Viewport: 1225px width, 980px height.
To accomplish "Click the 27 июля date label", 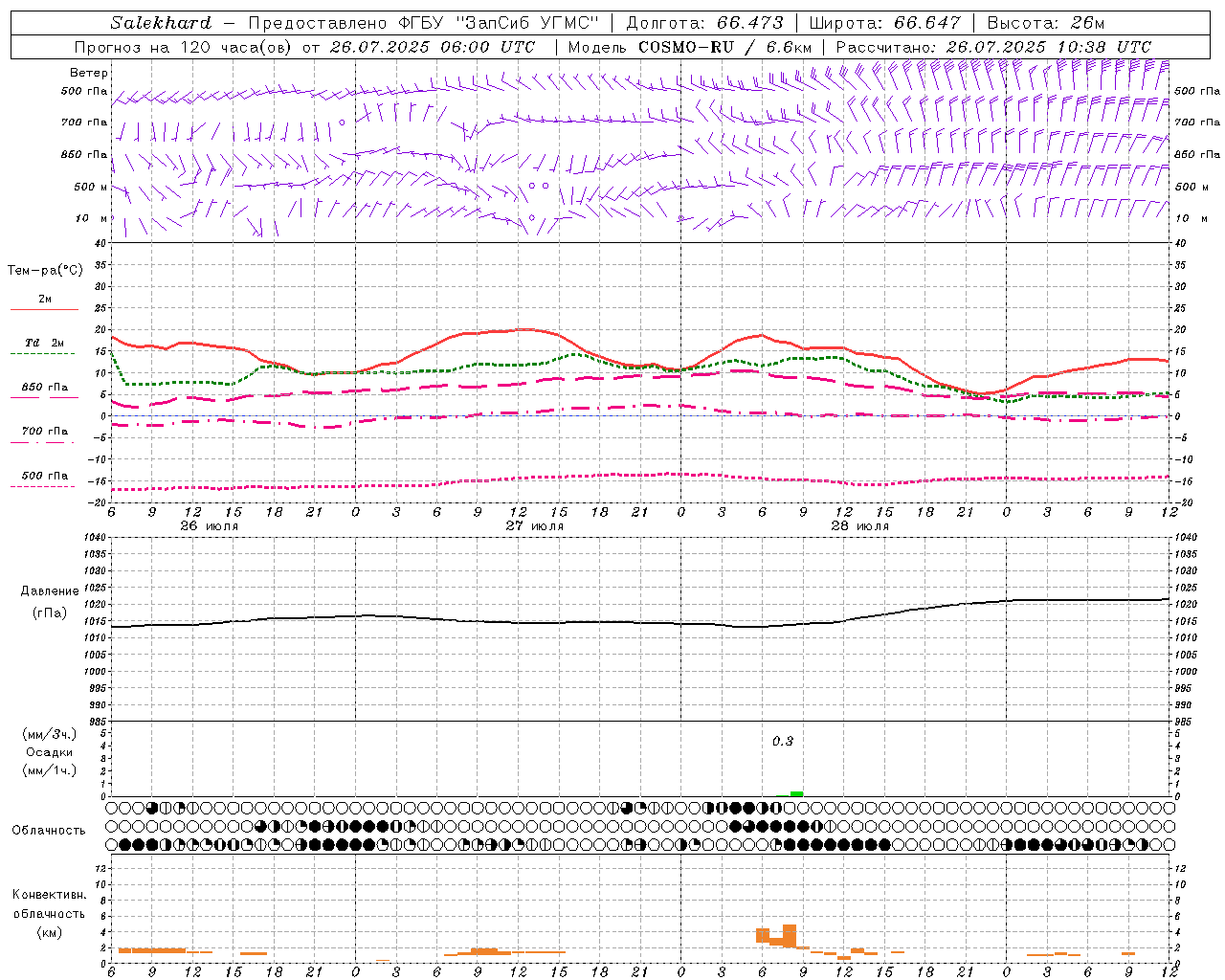I will [x=535, y=526].
